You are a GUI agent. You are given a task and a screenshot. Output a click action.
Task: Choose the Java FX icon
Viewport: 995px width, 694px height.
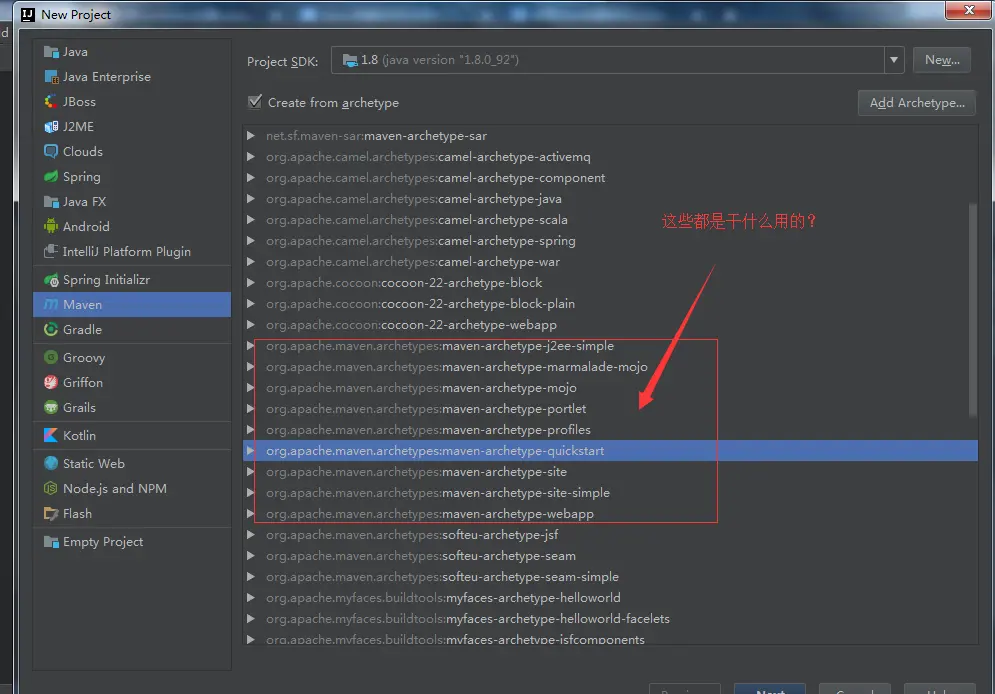tap(51, 202)
